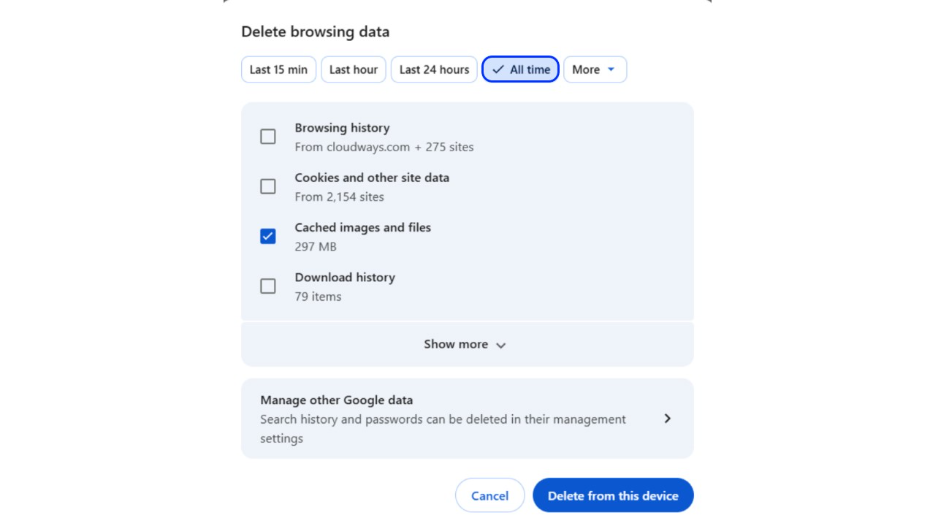The height and width of the screenshot is (526, 936).
Task: Check the Download history checkbox
Action: 268,286
